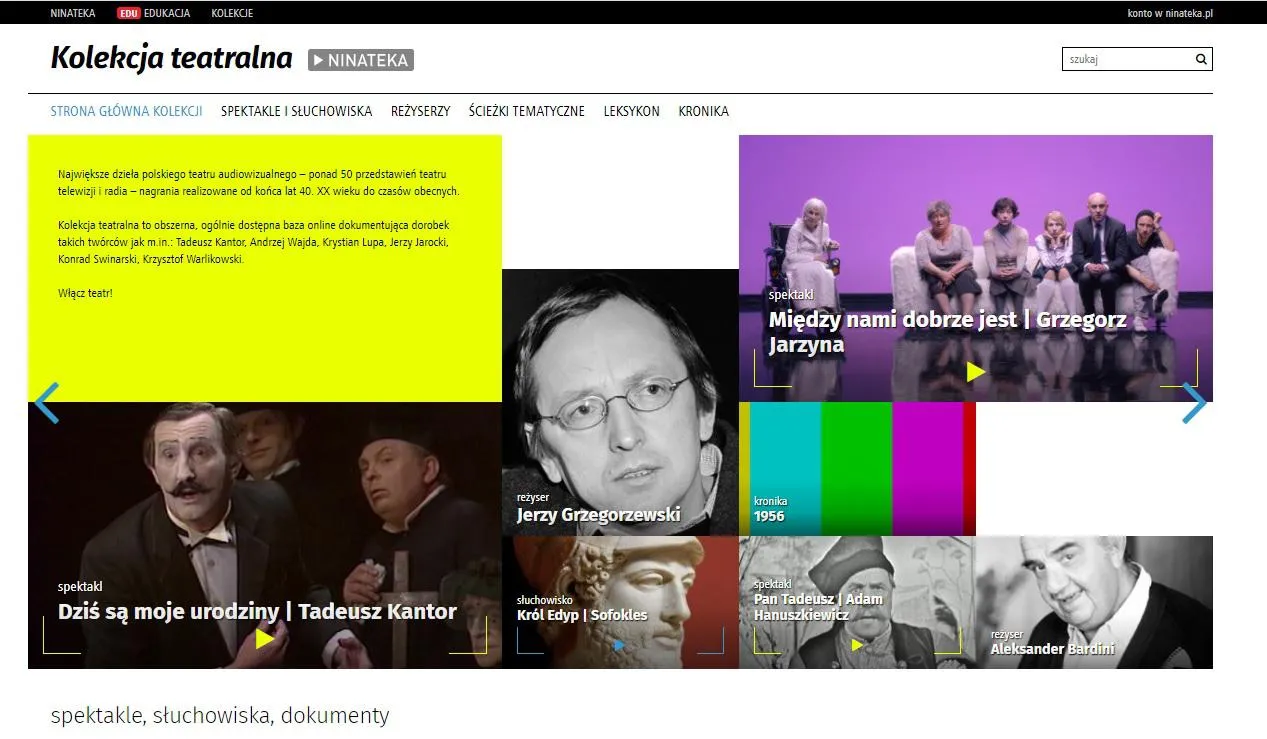Play Król Edyp słuchowisko audio
This screenshot has width=1267, height=739.
click(x=620, y=646)
